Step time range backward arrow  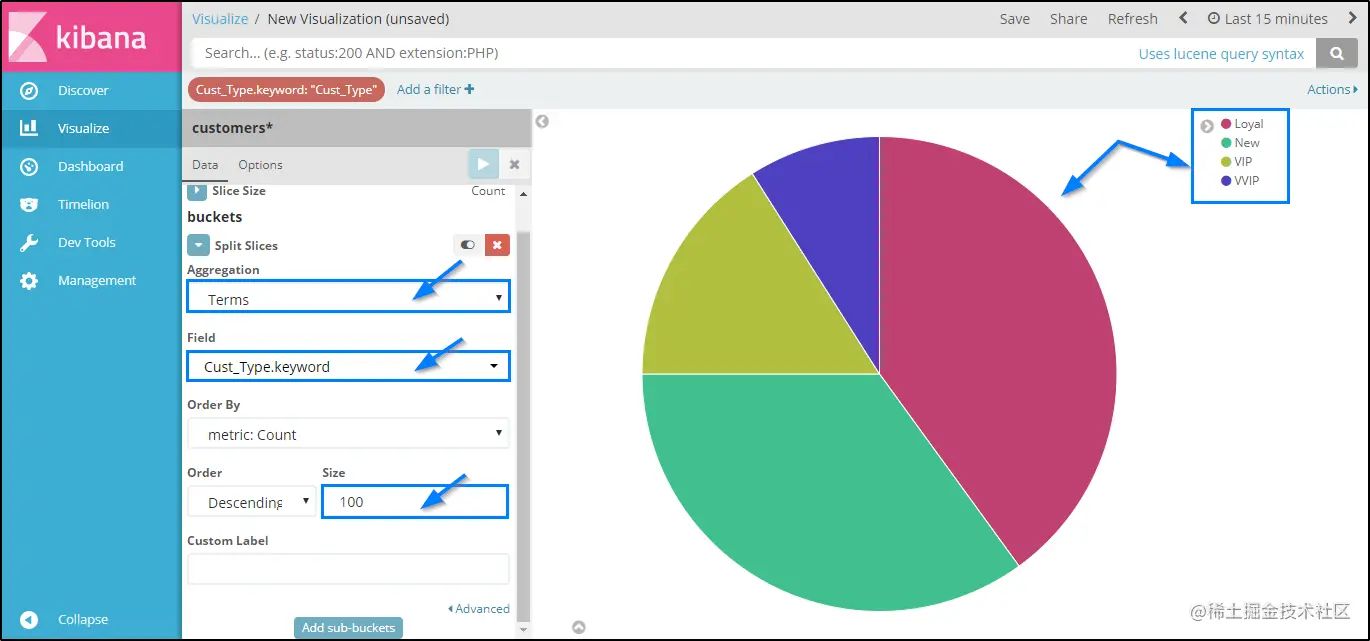coord(1184,18)
